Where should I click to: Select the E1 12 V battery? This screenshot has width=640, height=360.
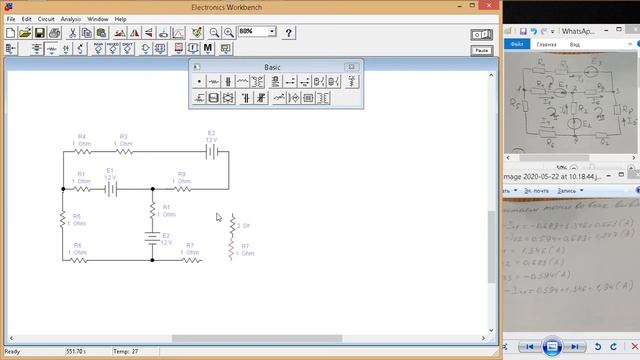pos(111,189)
